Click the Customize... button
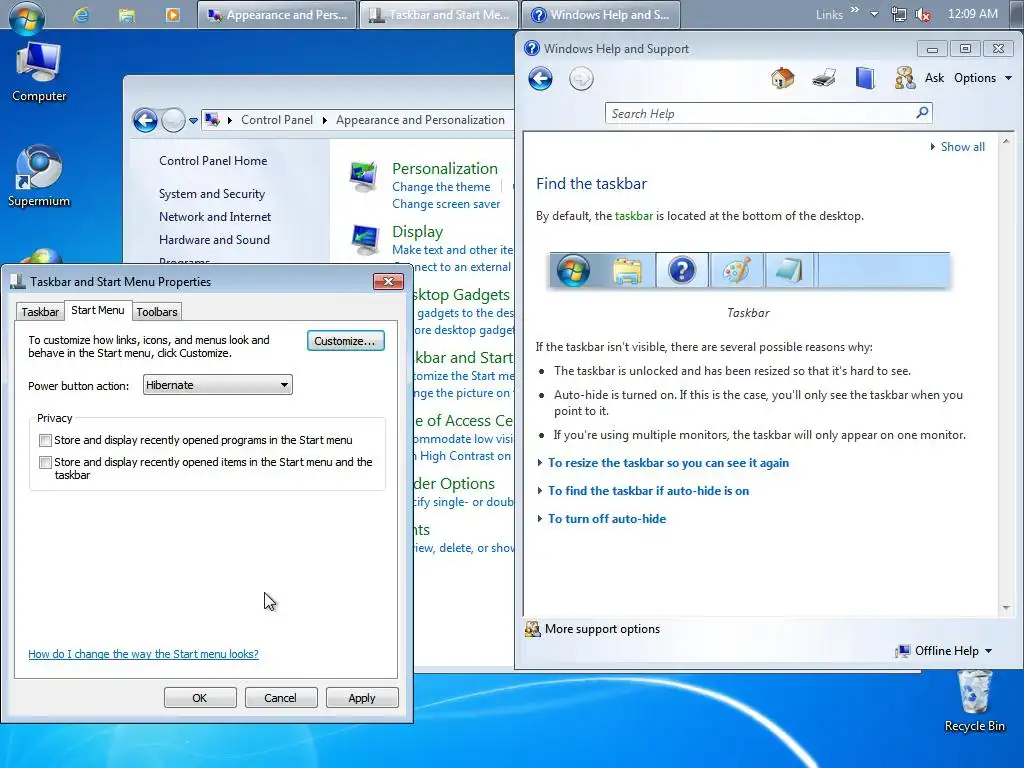The height and width of the screenshot is (768, 1024). (x=345, y=341)
